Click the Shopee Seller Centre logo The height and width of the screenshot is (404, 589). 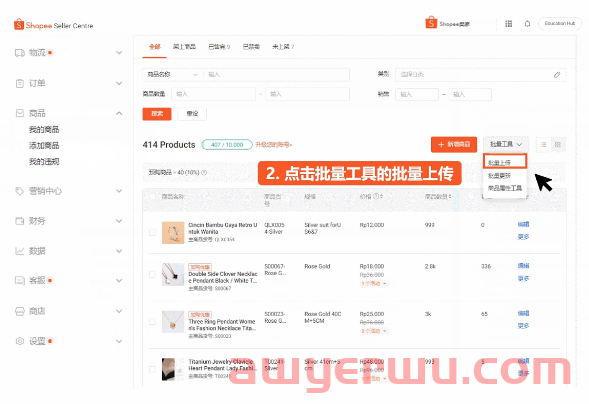53,25
